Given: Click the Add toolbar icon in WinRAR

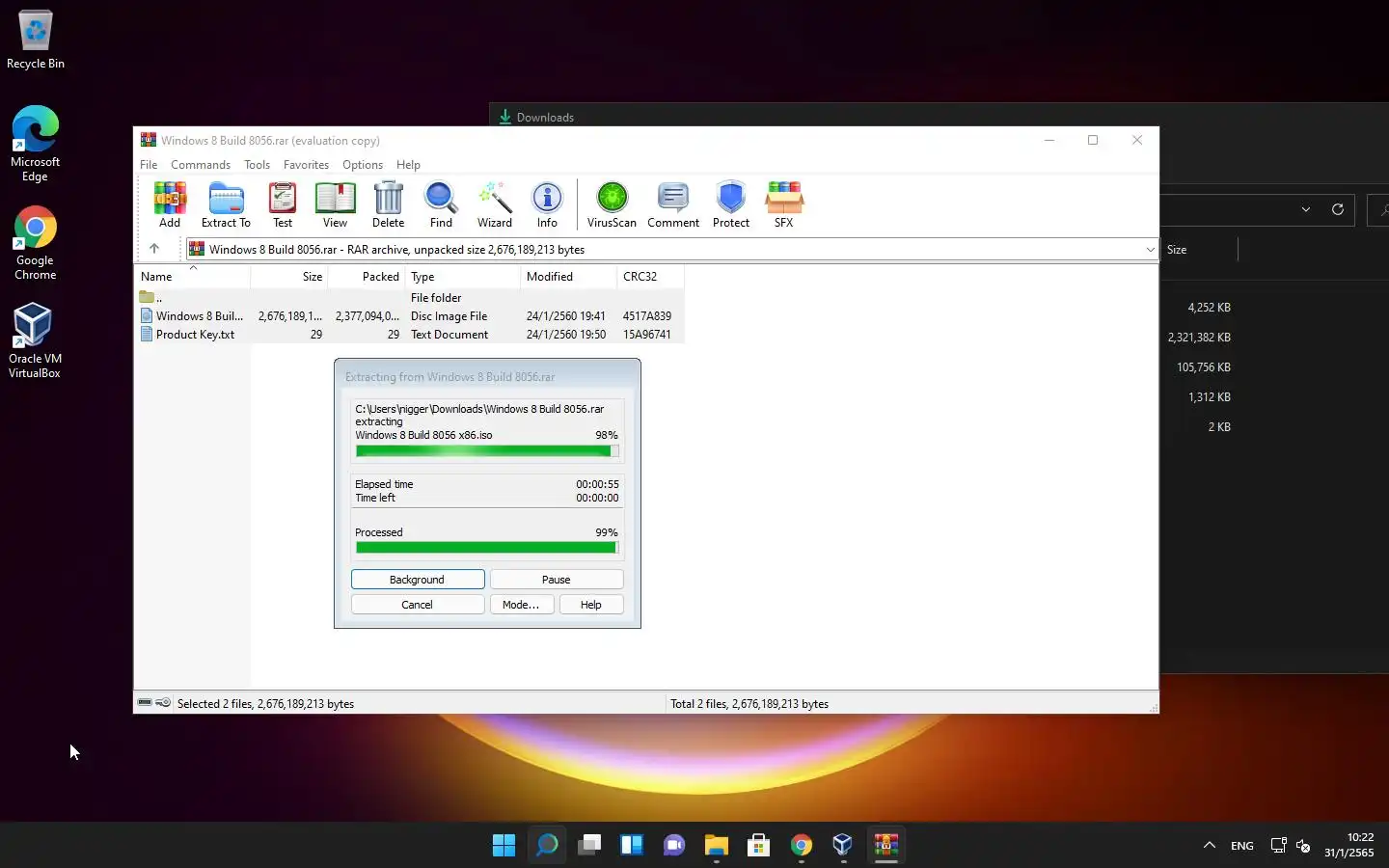Looking at the screenshot, I should [170, 204].
